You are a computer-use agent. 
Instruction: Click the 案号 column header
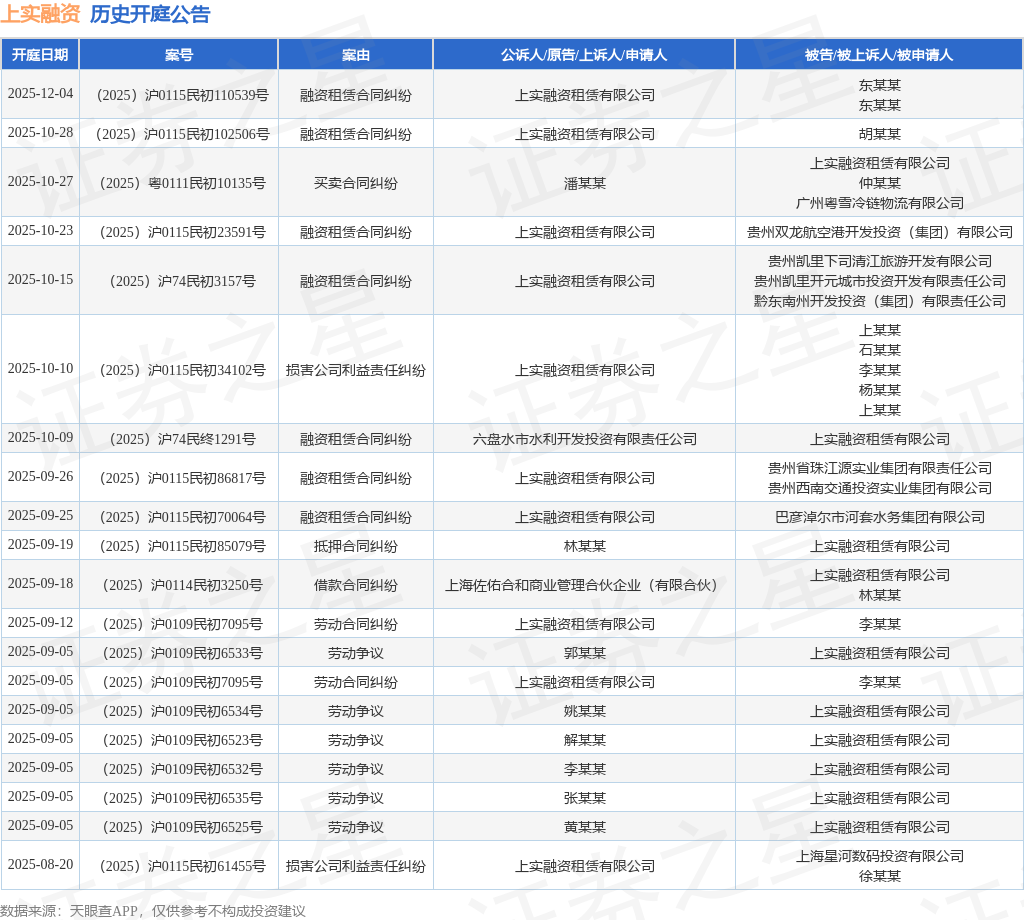point(179,55)
